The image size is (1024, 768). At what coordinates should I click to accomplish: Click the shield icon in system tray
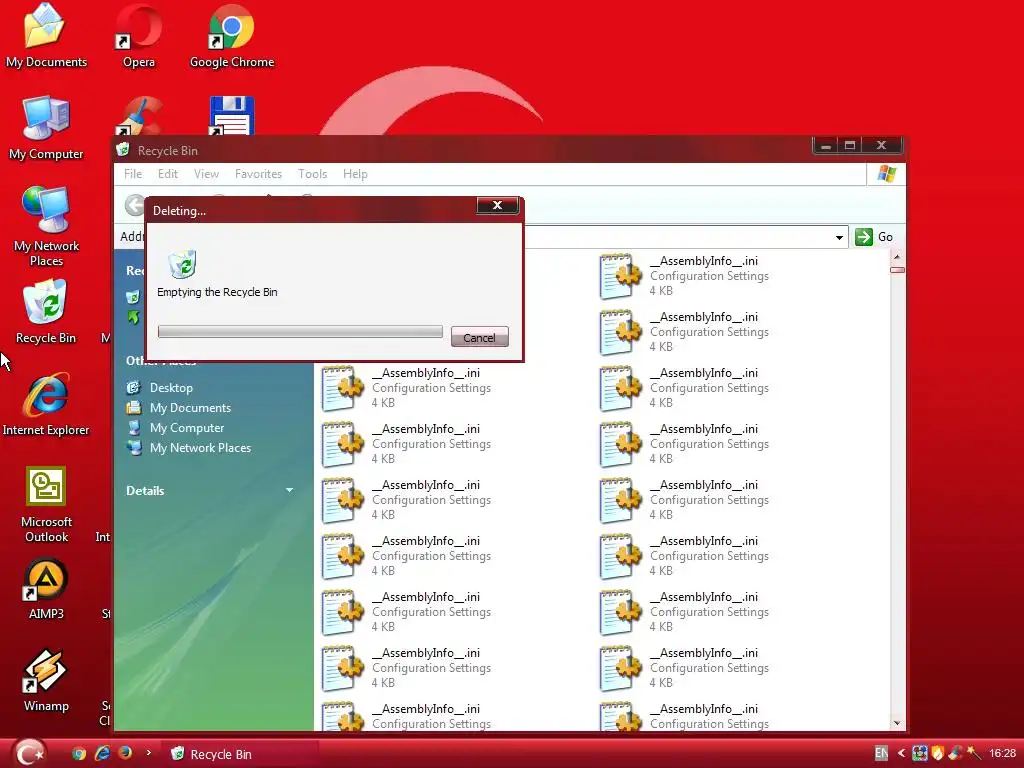[x=938, y=753]
